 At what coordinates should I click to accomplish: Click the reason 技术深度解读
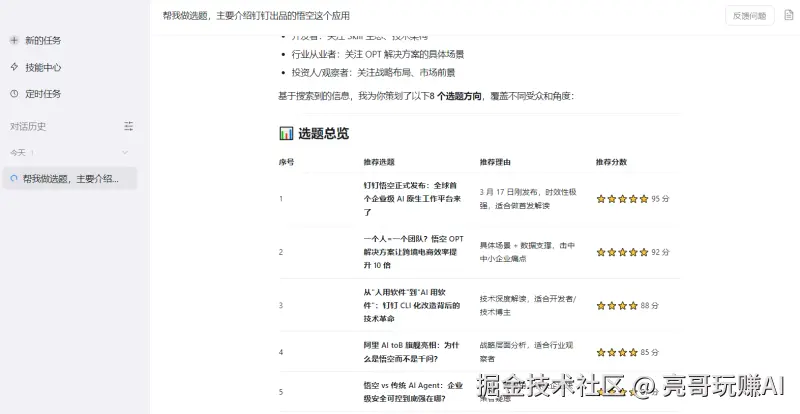pyautogui.click(x=528, y=305)
